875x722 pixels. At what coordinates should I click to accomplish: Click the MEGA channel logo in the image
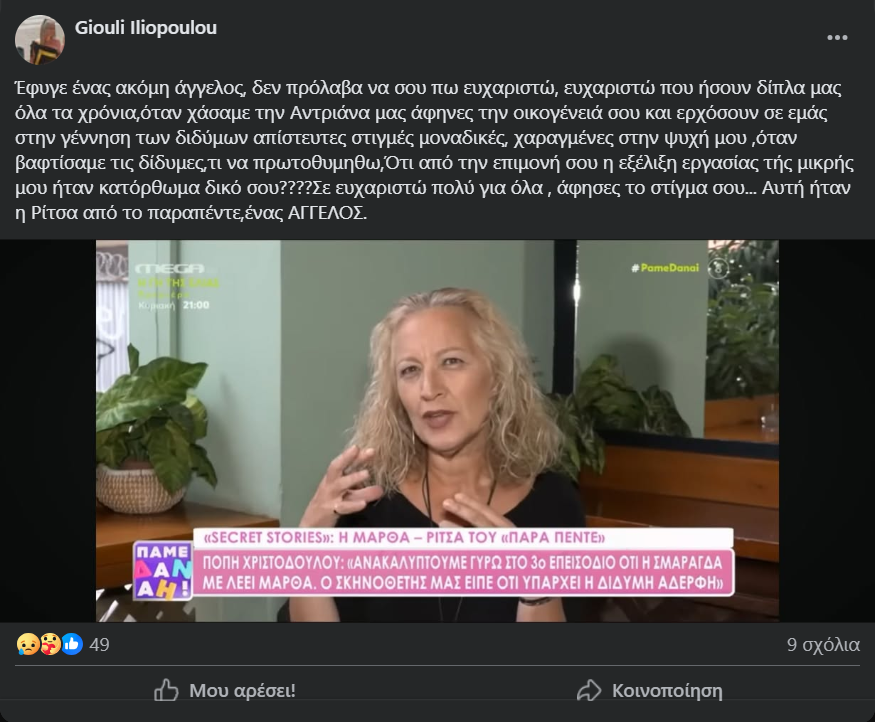(x=170, y=269)
